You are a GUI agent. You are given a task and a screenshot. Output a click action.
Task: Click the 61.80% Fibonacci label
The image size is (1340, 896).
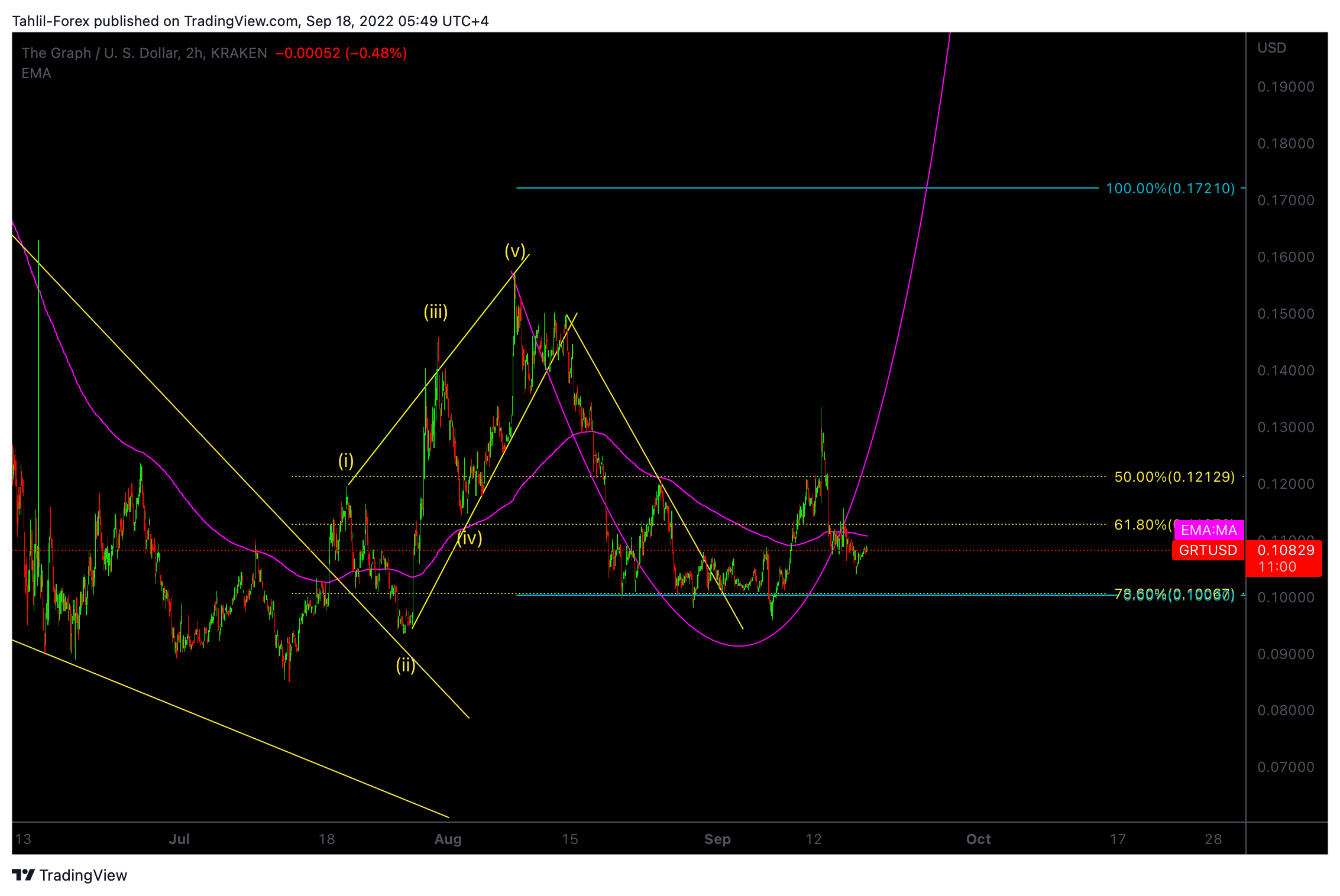pyautogui.click(x=1142, y=525)
